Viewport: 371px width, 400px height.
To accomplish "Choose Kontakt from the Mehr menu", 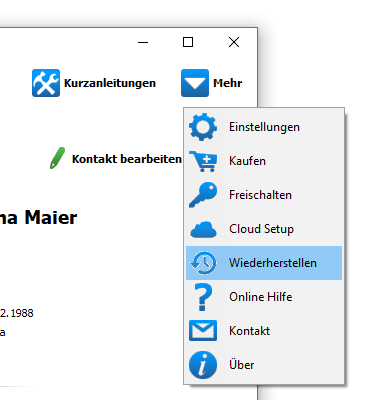I will (x=264, y=331).
